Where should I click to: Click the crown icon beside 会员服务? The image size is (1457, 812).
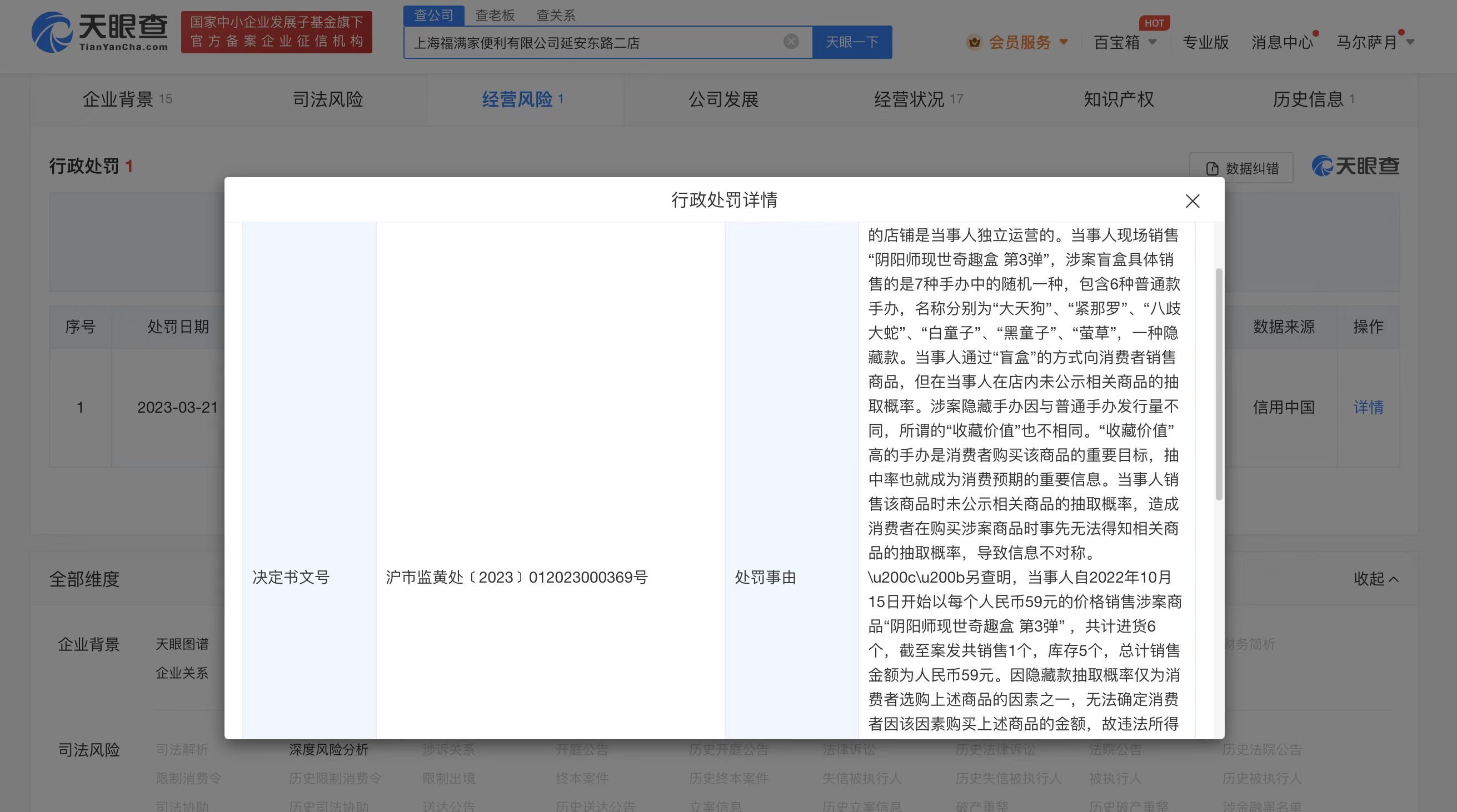[974, 42]
